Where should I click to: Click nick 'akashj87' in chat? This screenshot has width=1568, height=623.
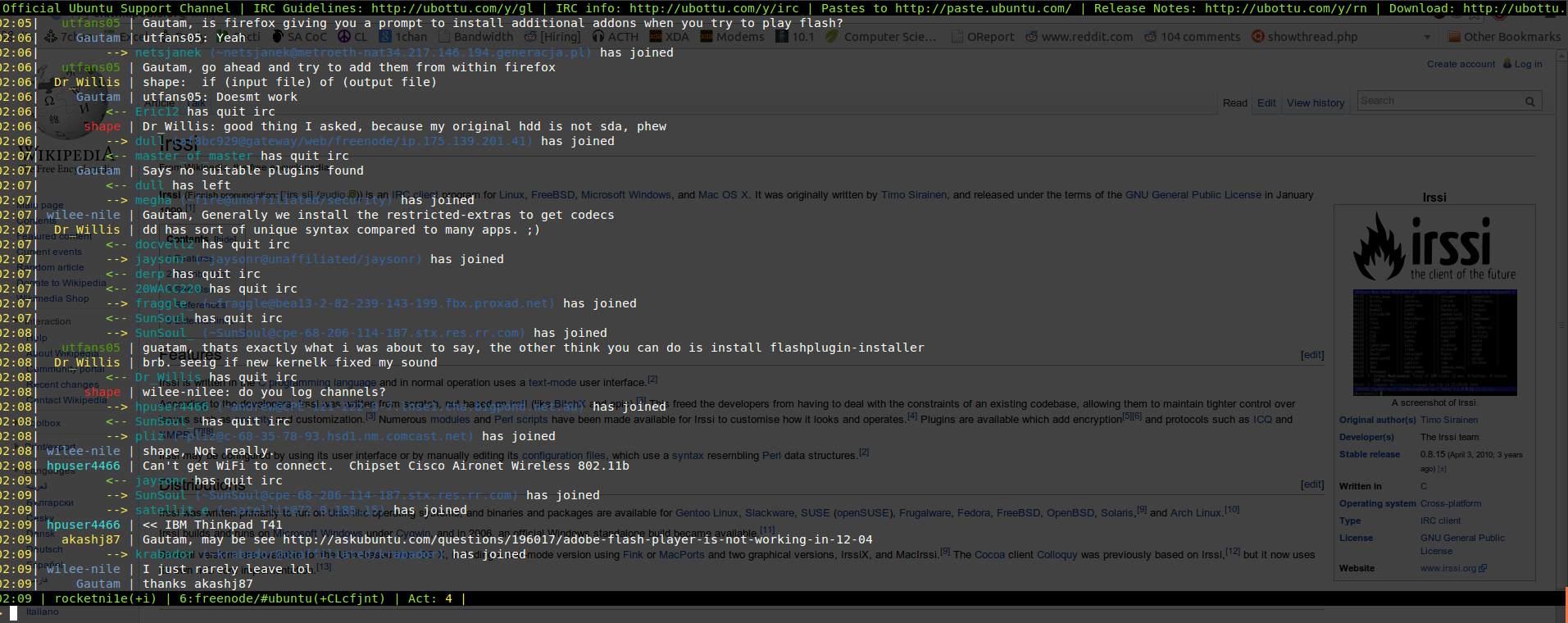point(91,539)
